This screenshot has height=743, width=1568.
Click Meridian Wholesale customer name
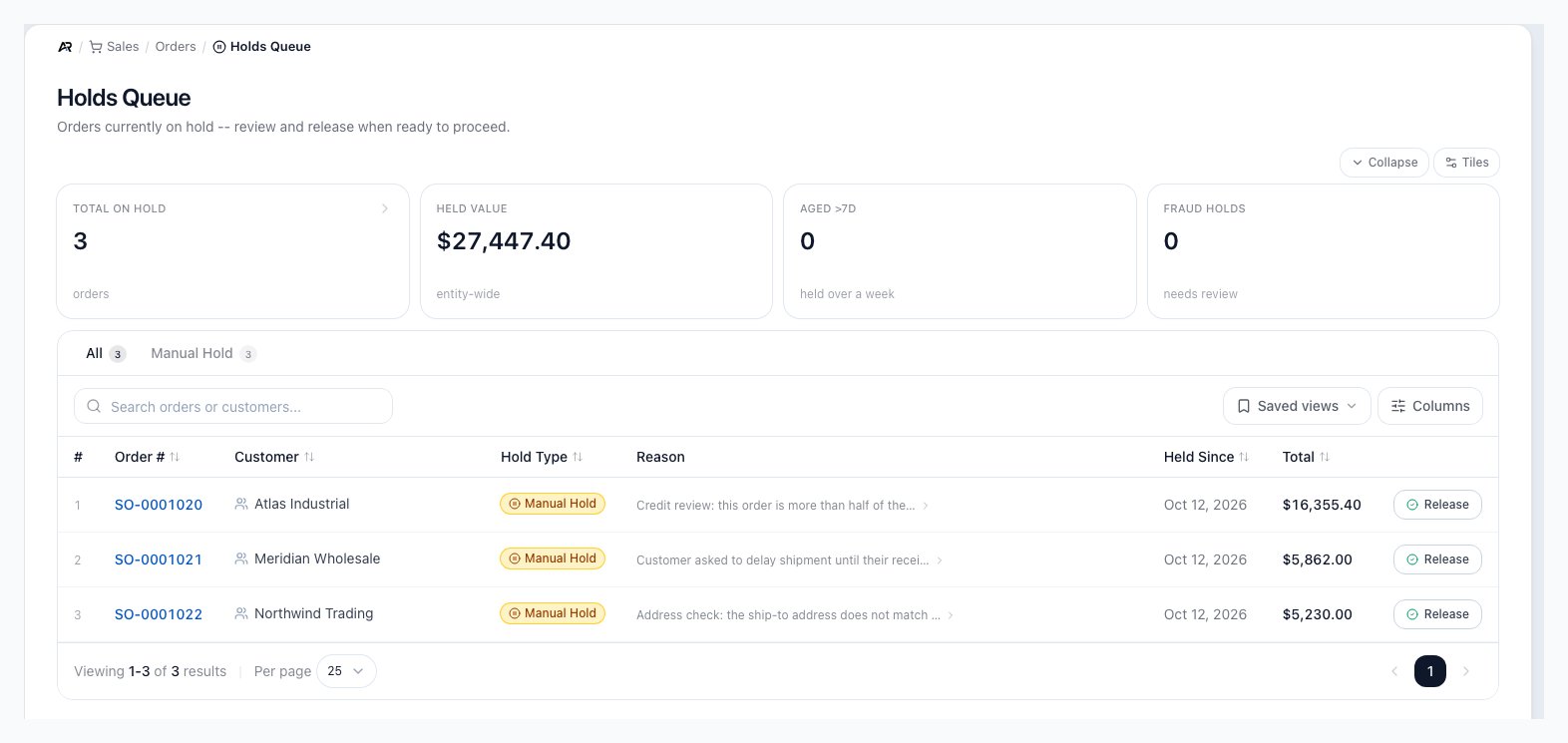coord(317,558)
